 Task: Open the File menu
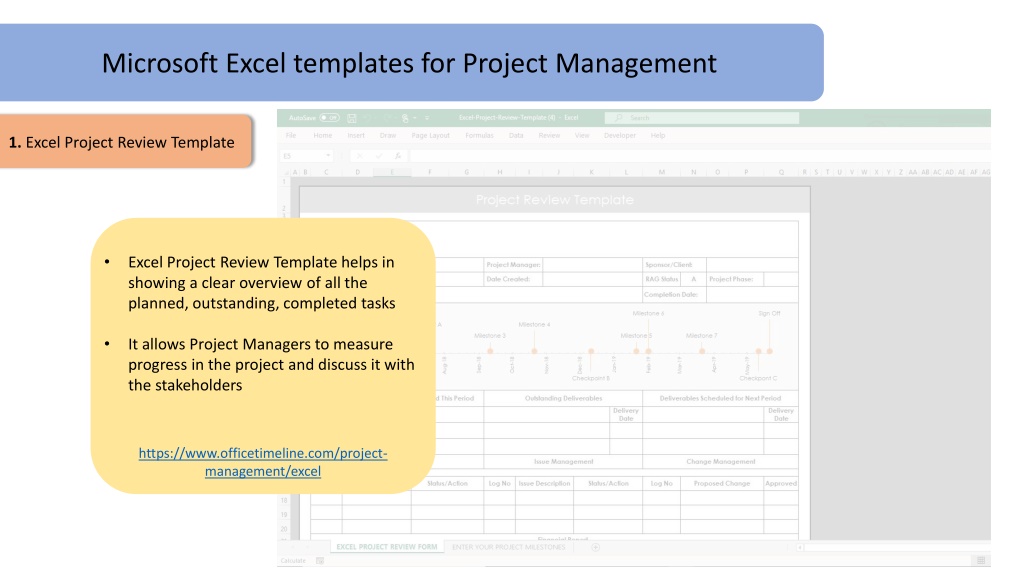coord(291,136)
